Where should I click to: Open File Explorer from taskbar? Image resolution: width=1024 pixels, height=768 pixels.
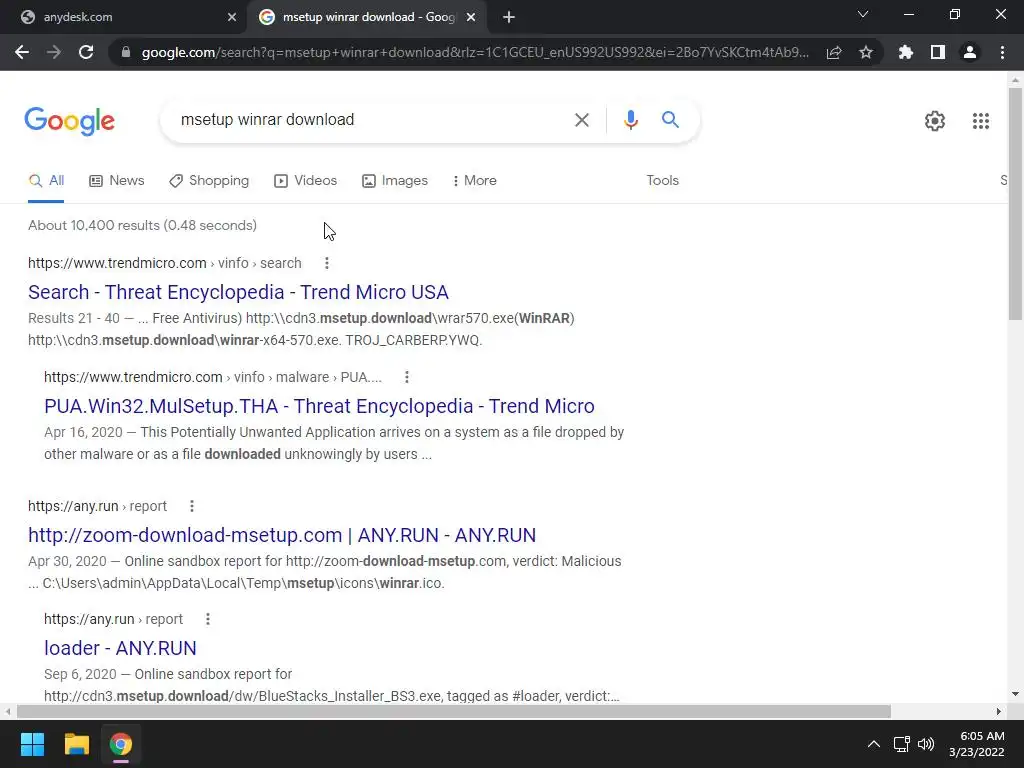pyautogui.click(x=76, y=744)
